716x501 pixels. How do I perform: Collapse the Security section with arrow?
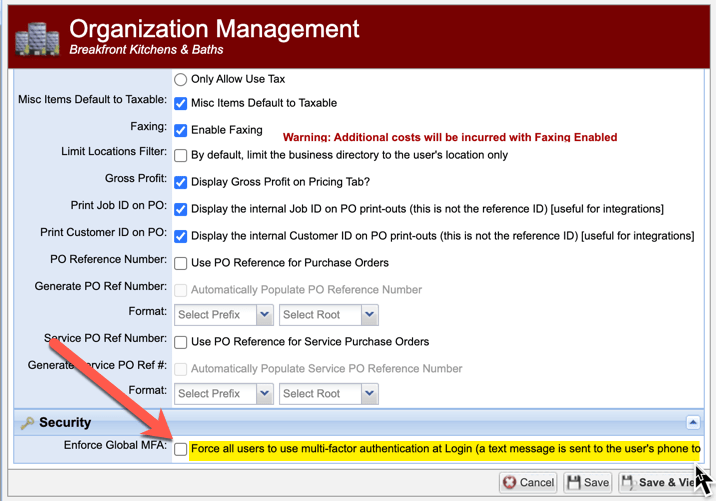(x=693, y=422)
